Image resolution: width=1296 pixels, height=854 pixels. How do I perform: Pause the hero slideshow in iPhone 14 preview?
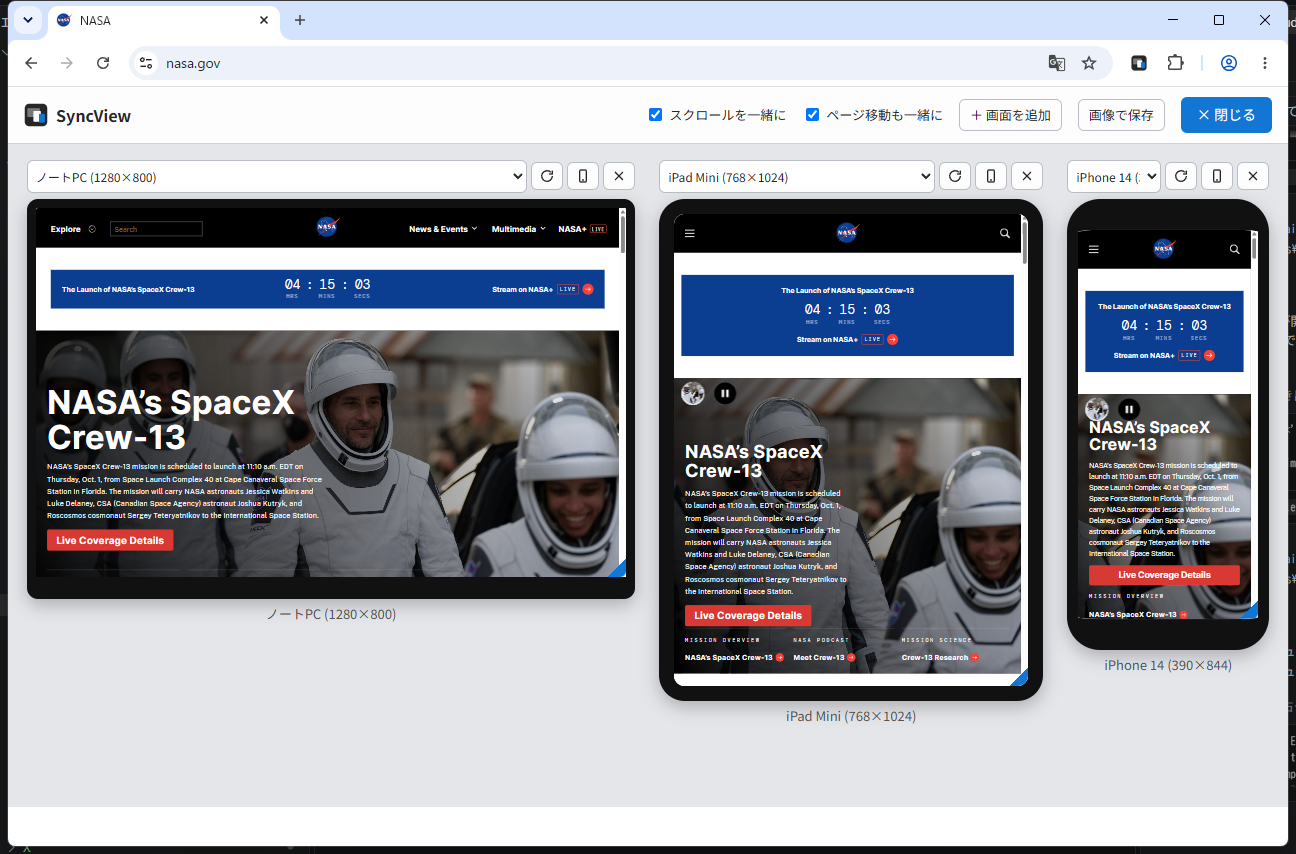coord(1129,409)
